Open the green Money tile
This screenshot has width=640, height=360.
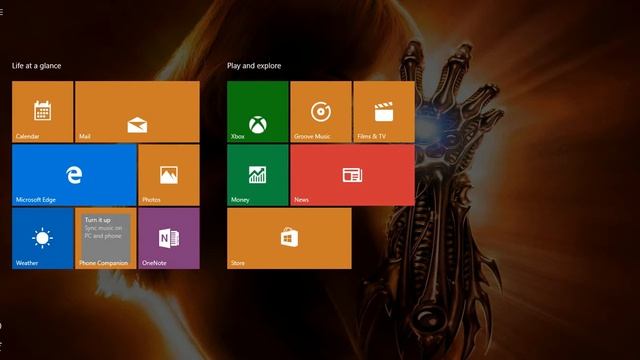click(x=258, y=175)
